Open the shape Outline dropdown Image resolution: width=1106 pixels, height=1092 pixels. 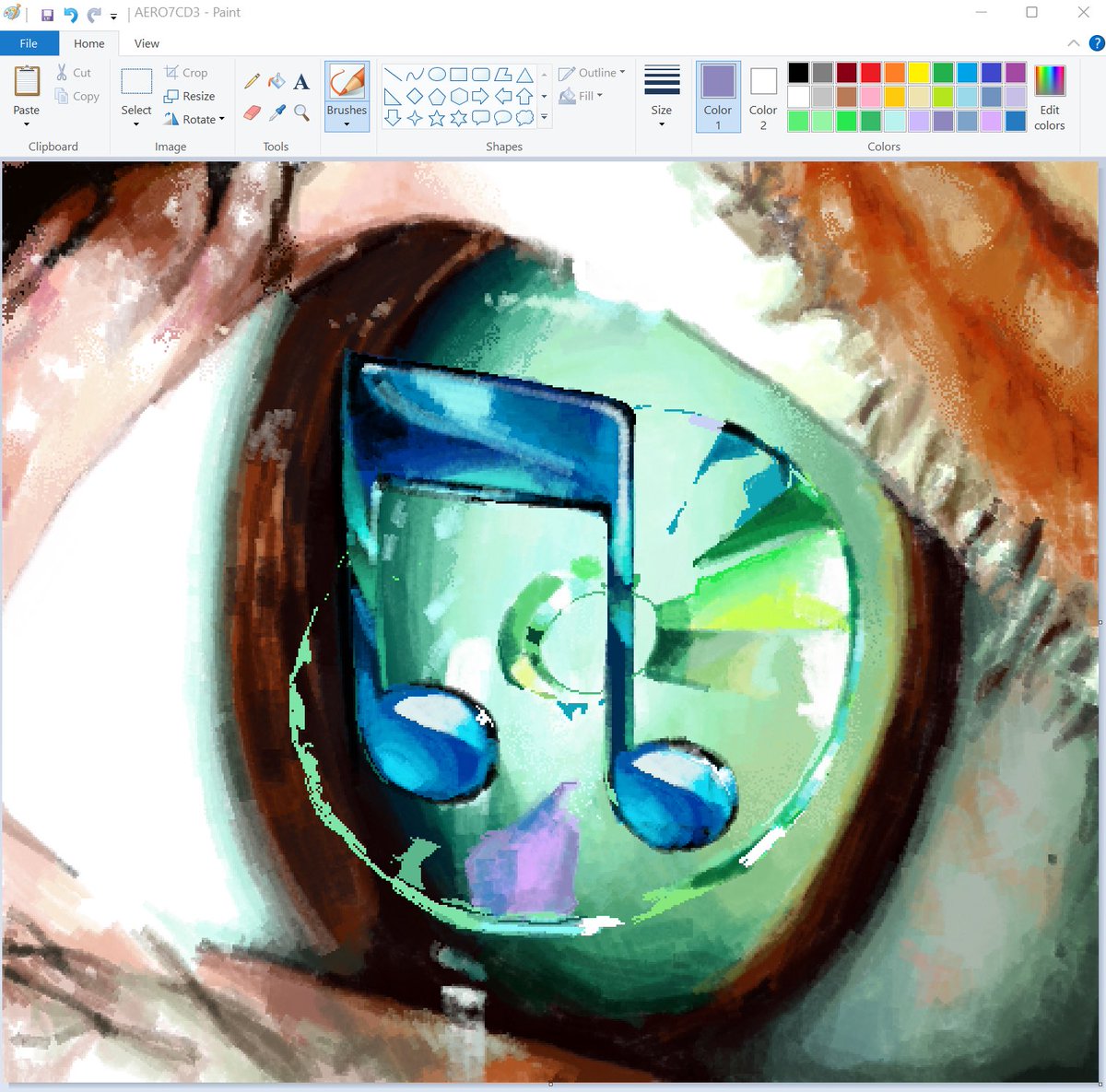coord(592,73)
